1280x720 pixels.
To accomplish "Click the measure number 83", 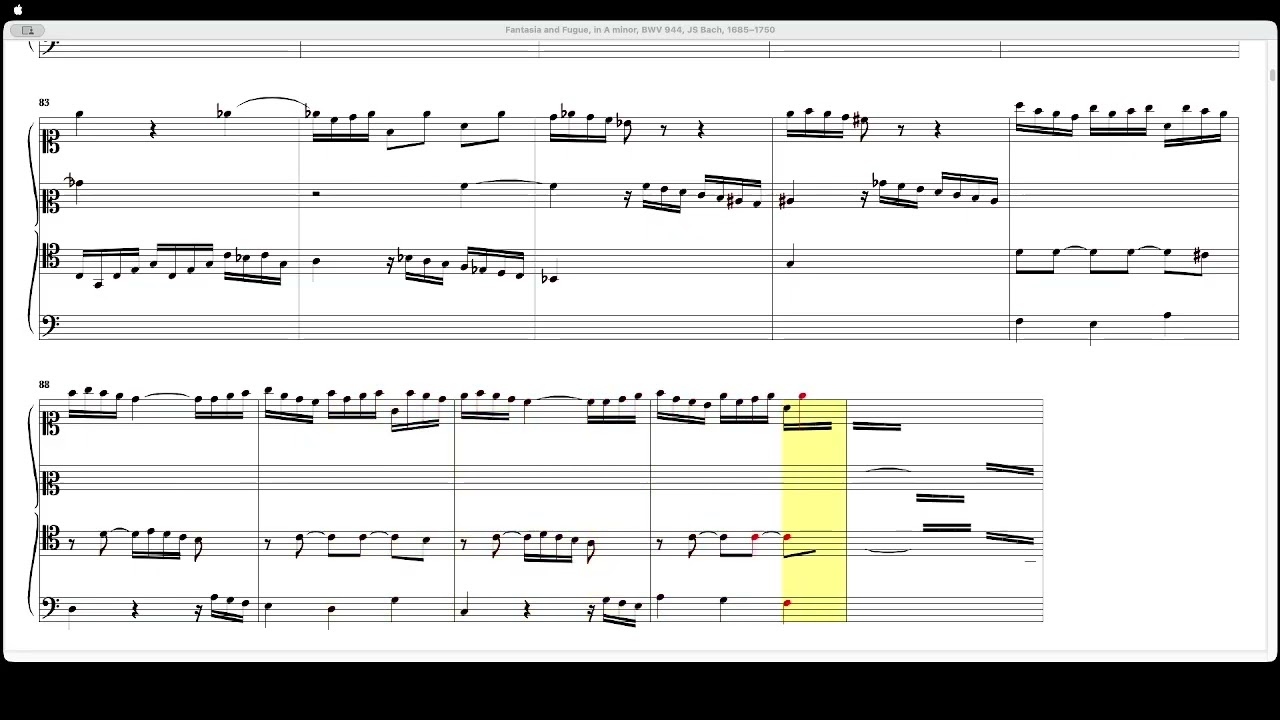I will (44, 103).
